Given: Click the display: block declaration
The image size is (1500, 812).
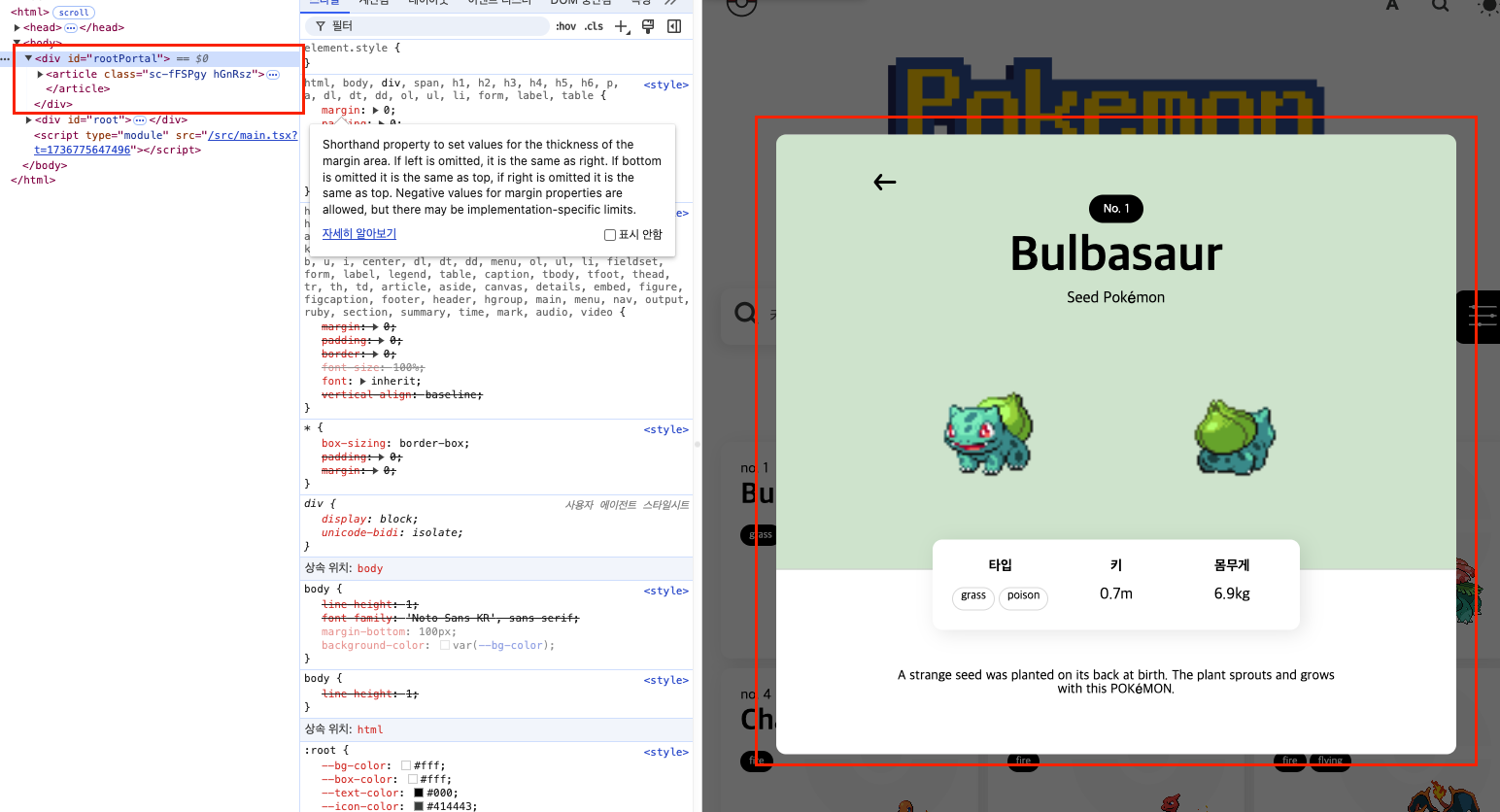Looking at the screenshot, I should click(370, 520).
